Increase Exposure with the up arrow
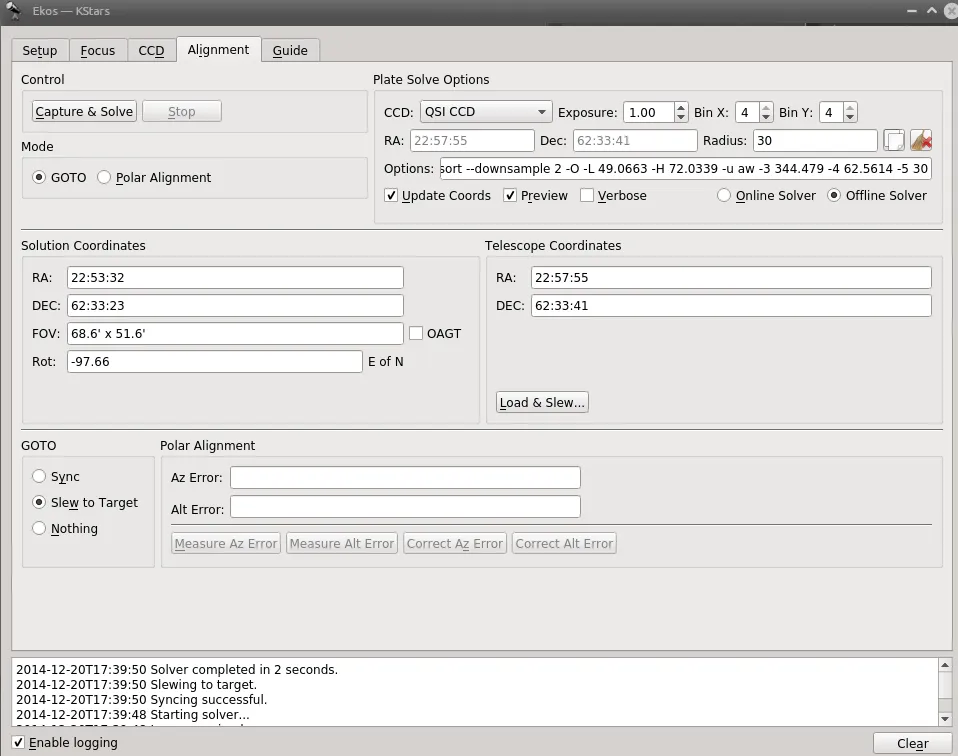 coord(681,107)
